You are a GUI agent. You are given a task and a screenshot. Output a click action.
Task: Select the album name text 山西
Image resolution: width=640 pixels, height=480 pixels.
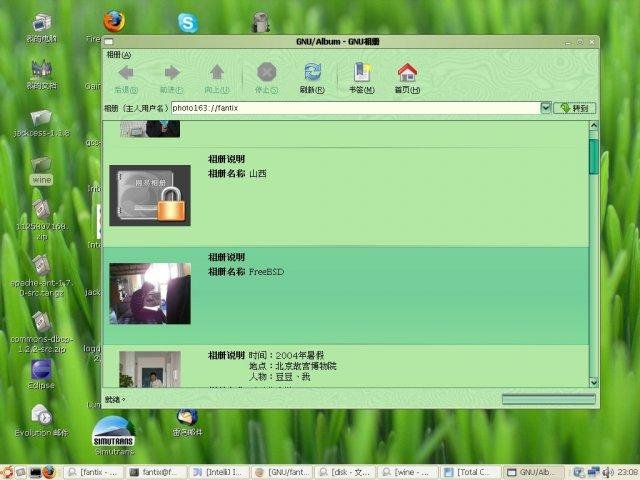tap(258, 174)
